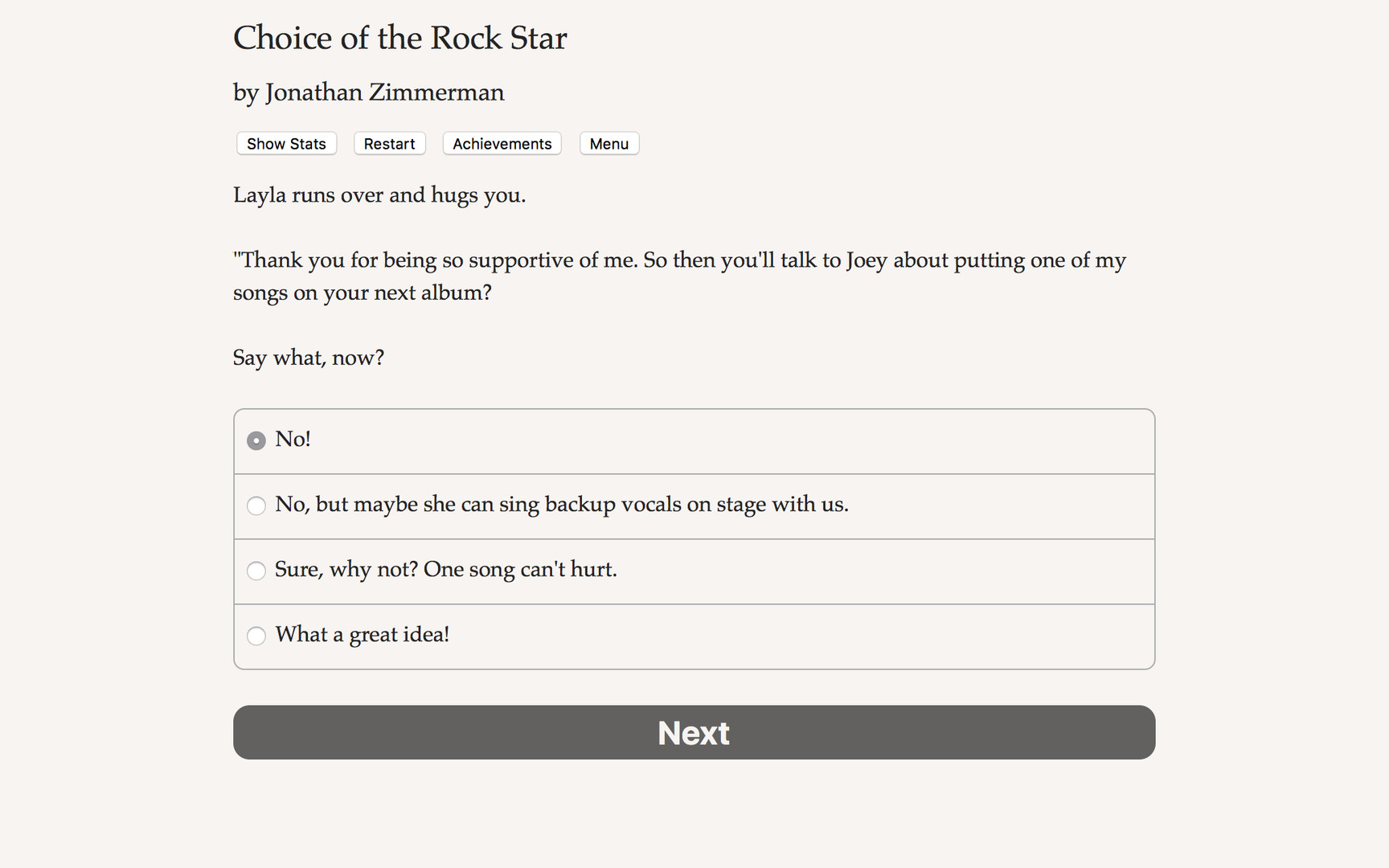Click the Next button
The image size is (1389, 868).
693,732
